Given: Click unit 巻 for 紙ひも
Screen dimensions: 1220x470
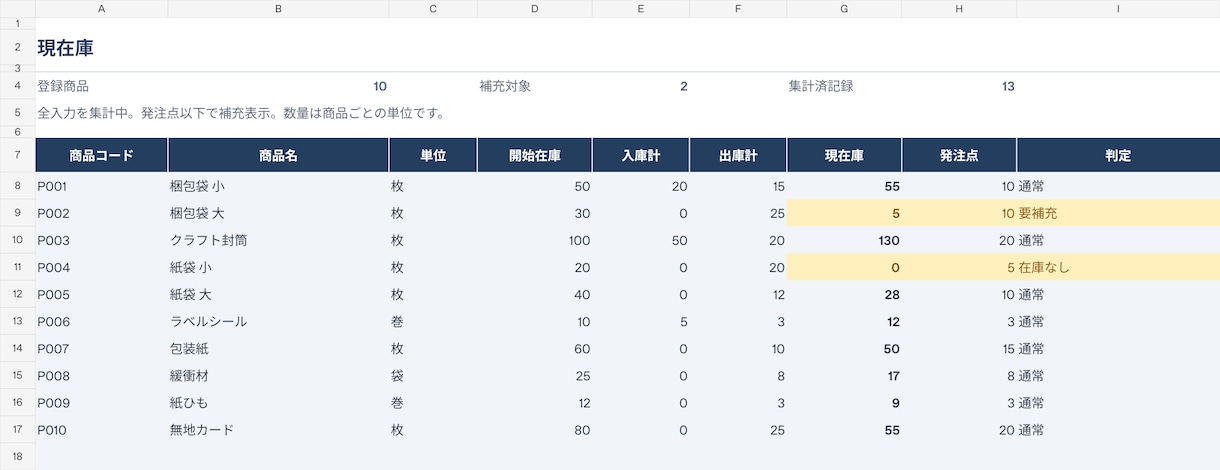Looking at the screenshot, I should pyautogui.click(x=397, y=402).
